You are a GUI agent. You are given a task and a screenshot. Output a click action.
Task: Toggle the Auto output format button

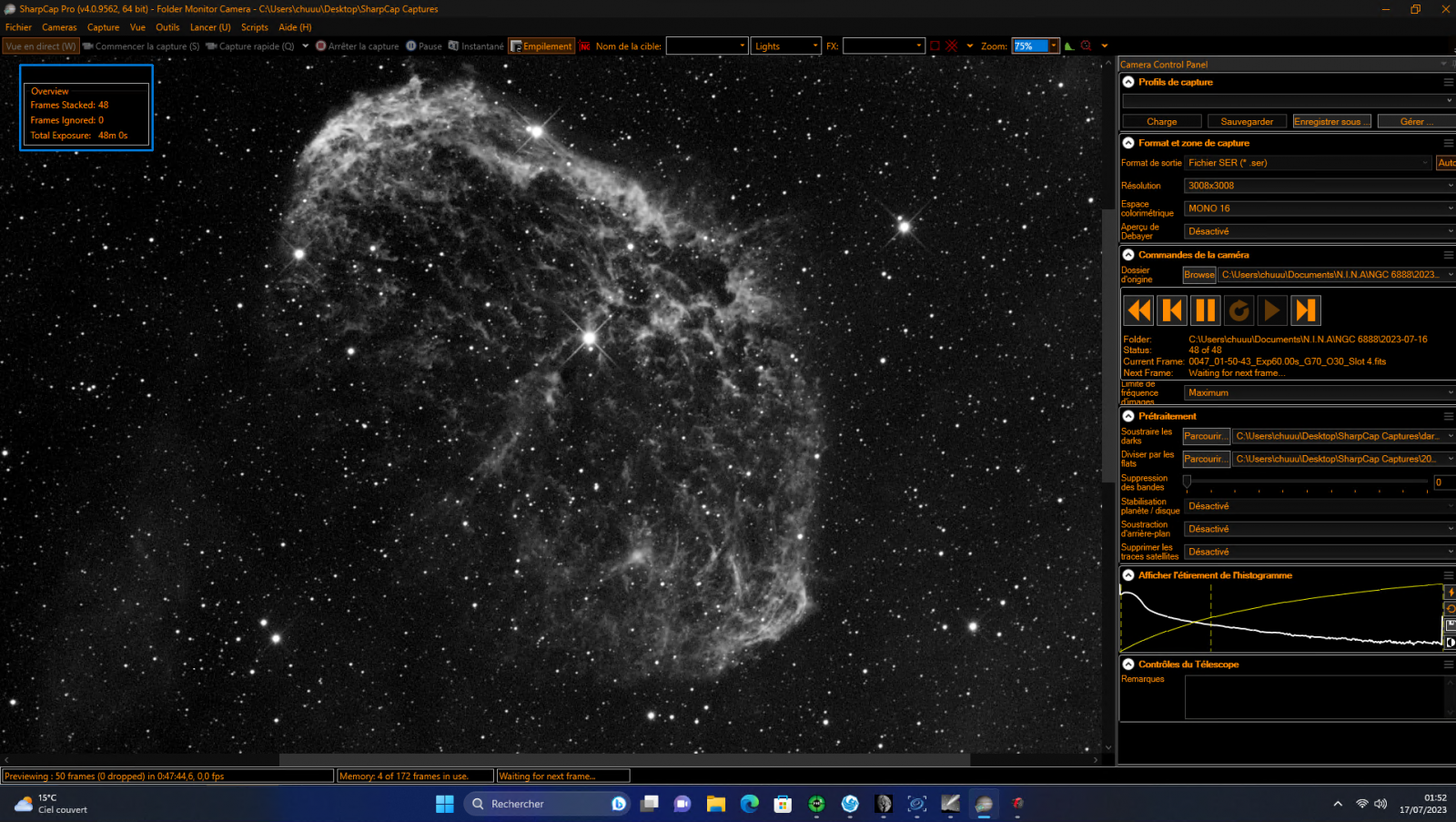1446,163
